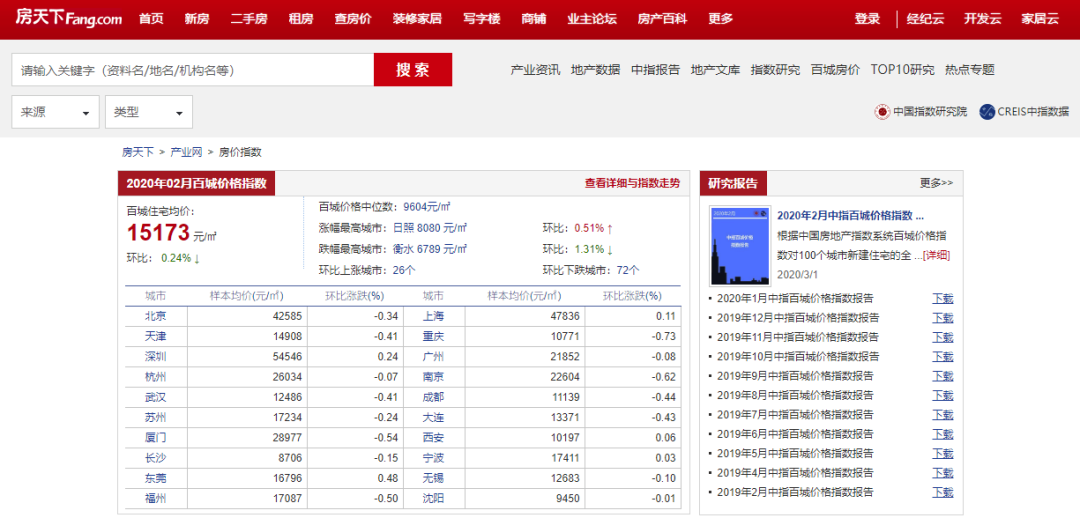The height and width of the screenshot is (518, 1080).
Task: Click 房天下 in the breadcrumb
Action: coord(138,152)
